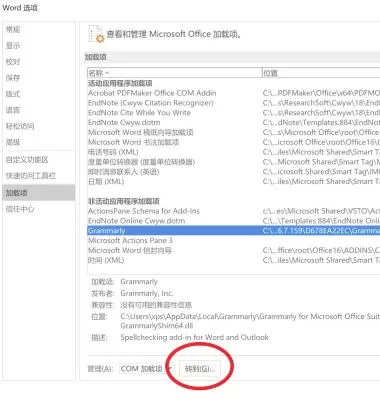
Task: Open the 转到(G)... button
Action: click(200, 369)
